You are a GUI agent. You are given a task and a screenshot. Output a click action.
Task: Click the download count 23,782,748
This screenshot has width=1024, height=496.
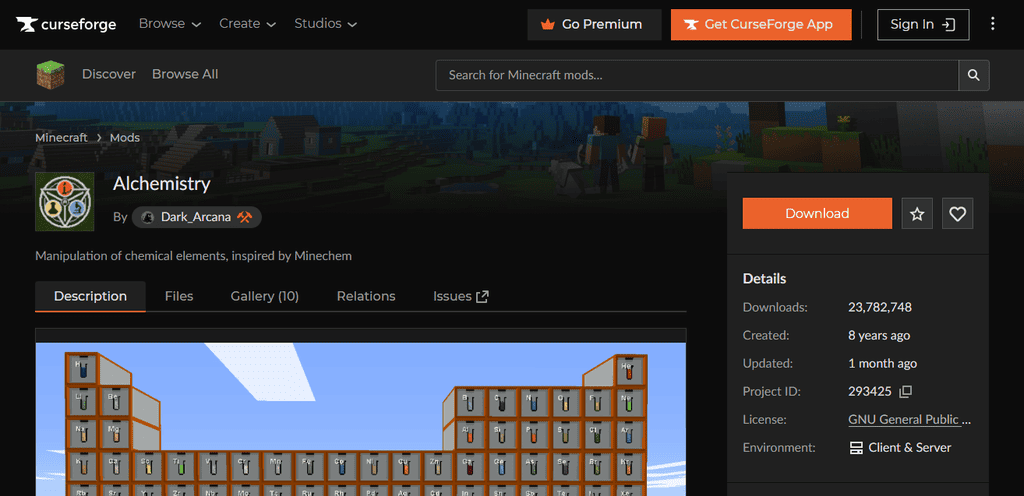click(x=880, y=307)
